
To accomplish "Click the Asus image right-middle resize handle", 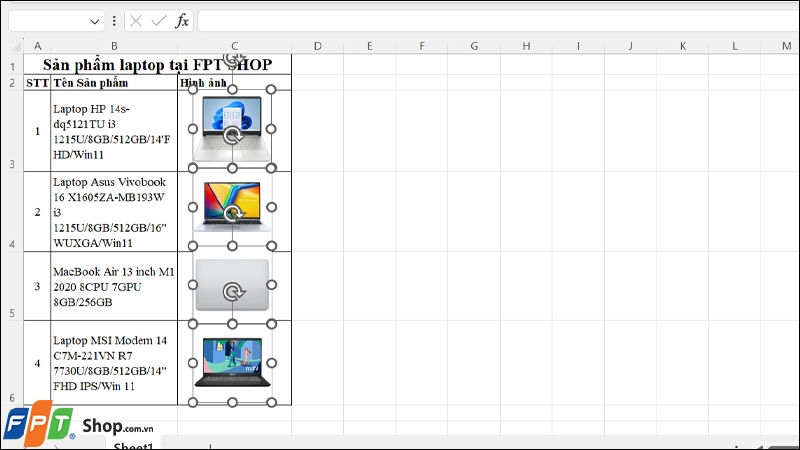I will pyautogui.click(x=271, y=207).
